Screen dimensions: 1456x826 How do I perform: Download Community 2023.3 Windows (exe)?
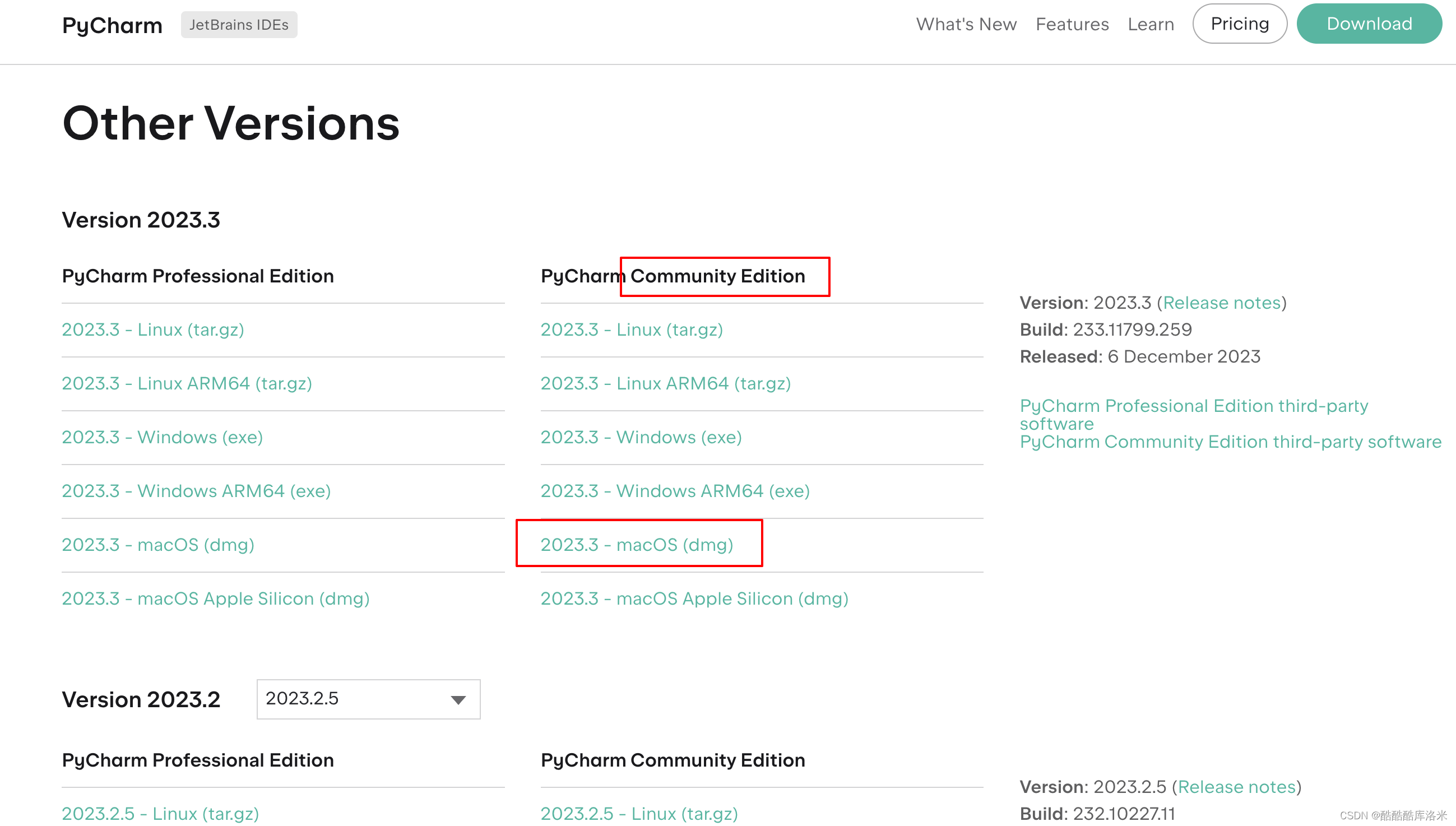point(641,438)
